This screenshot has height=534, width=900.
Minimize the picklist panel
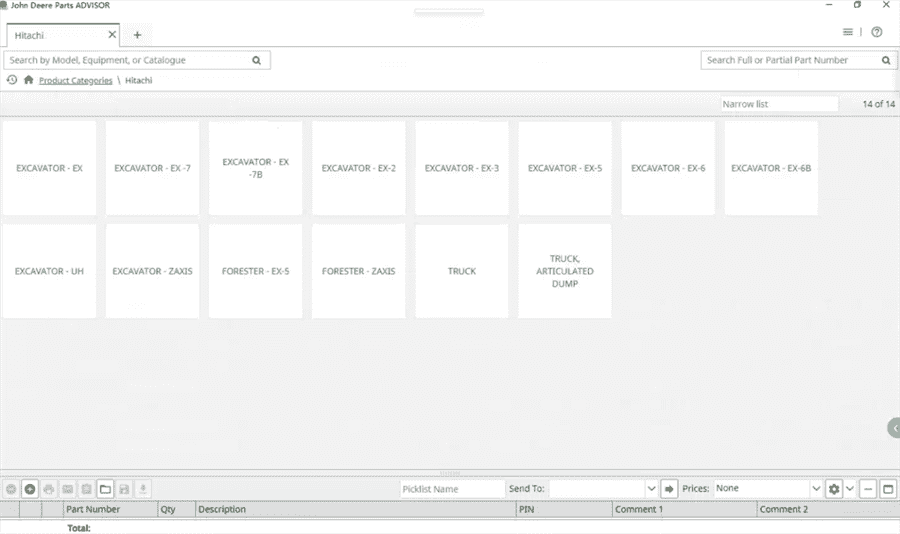(868, 489)
